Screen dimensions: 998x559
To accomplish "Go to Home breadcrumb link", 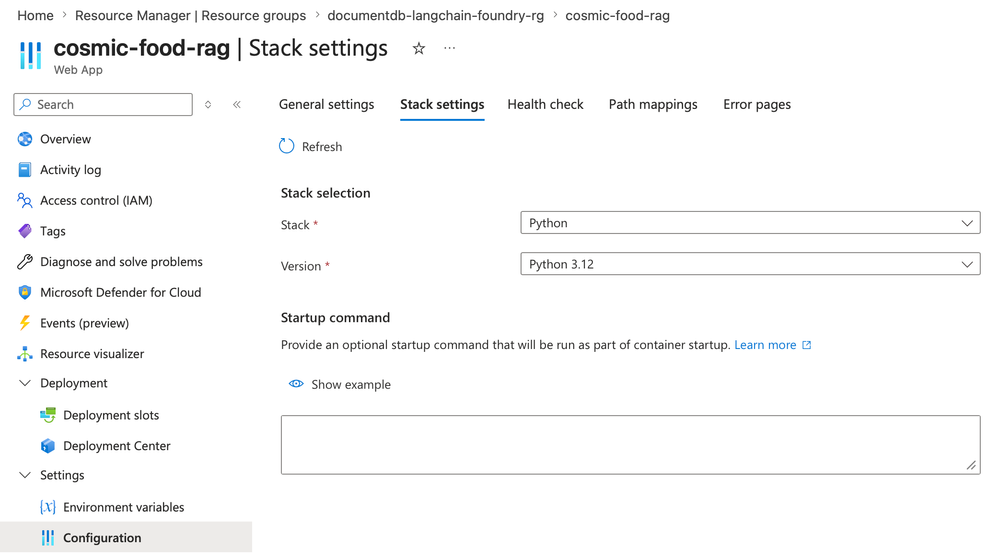I will tap(35, 15).
